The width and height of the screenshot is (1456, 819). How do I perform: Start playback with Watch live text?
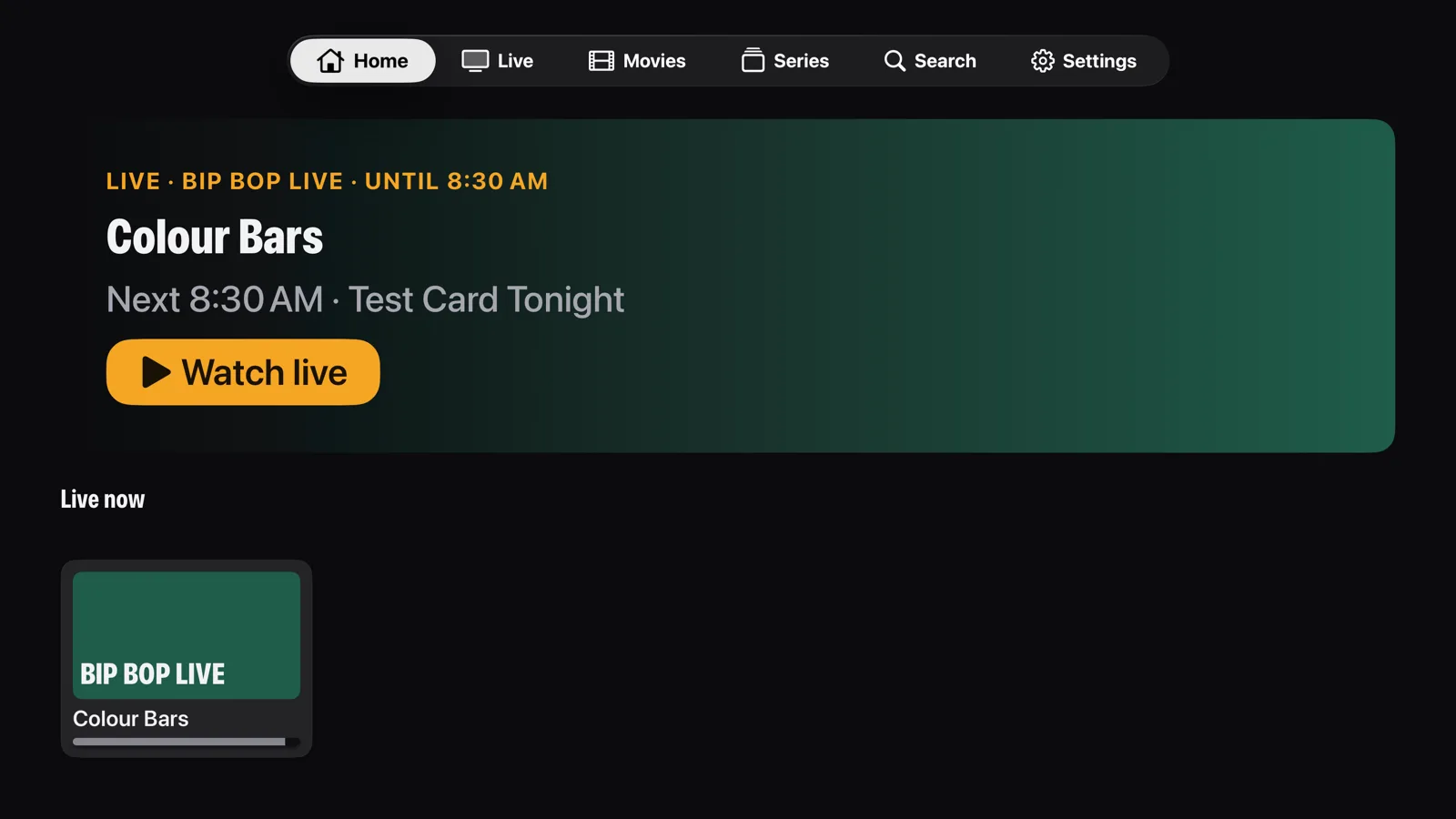point(264,372)
